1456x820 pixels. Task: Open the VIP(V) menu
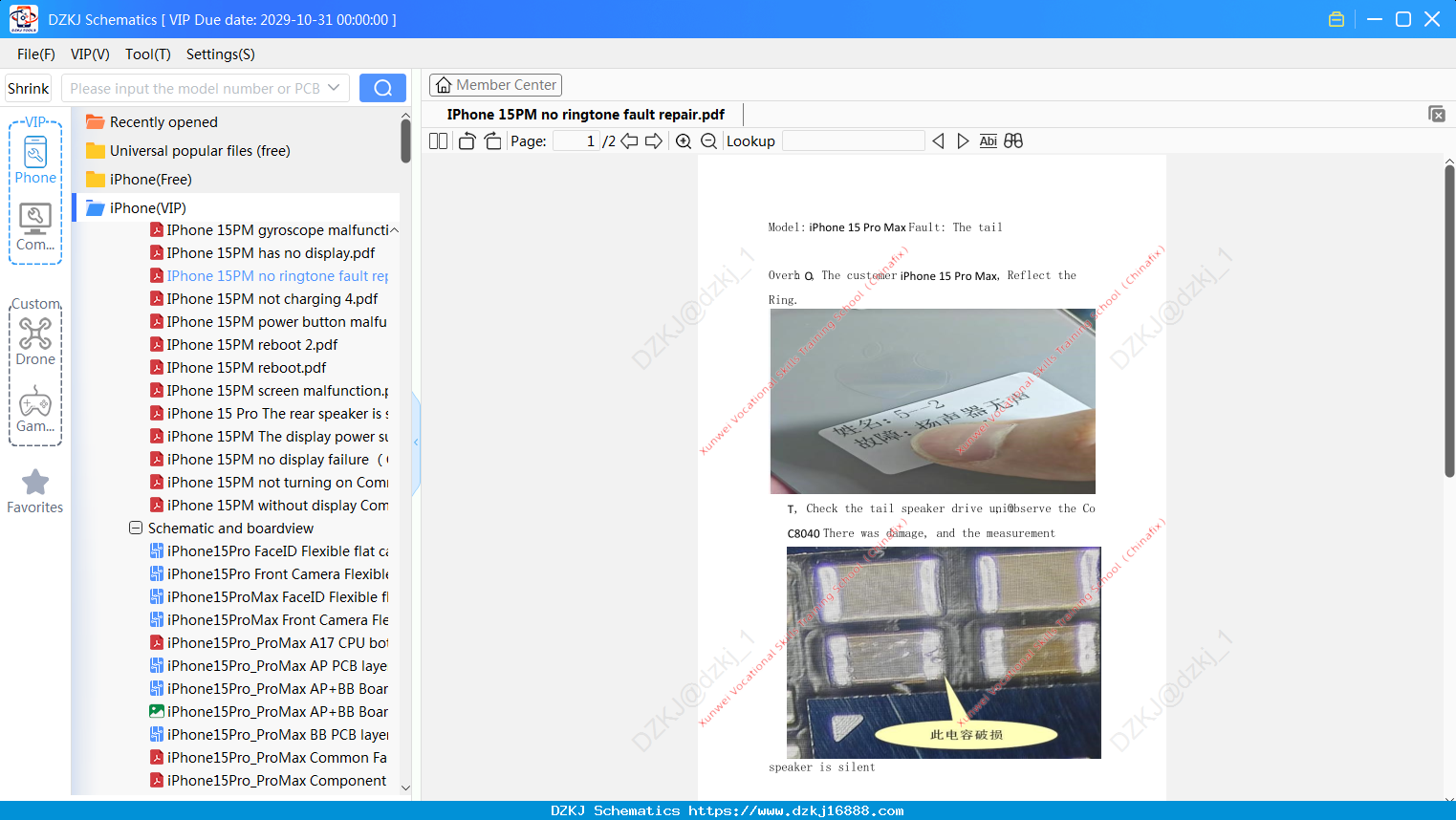click(x=90, y=54)
